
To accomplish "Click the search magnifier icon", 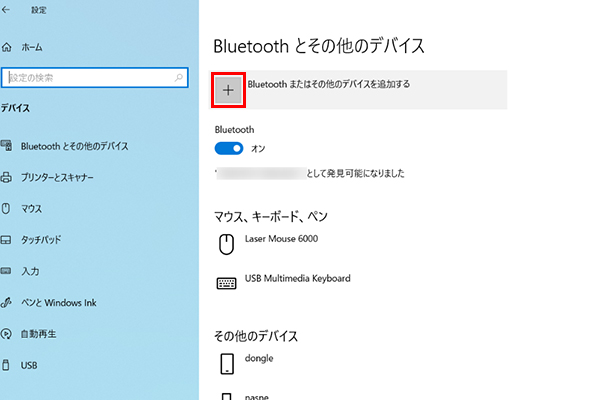I will pyautogui.click(x=178, y=78).
